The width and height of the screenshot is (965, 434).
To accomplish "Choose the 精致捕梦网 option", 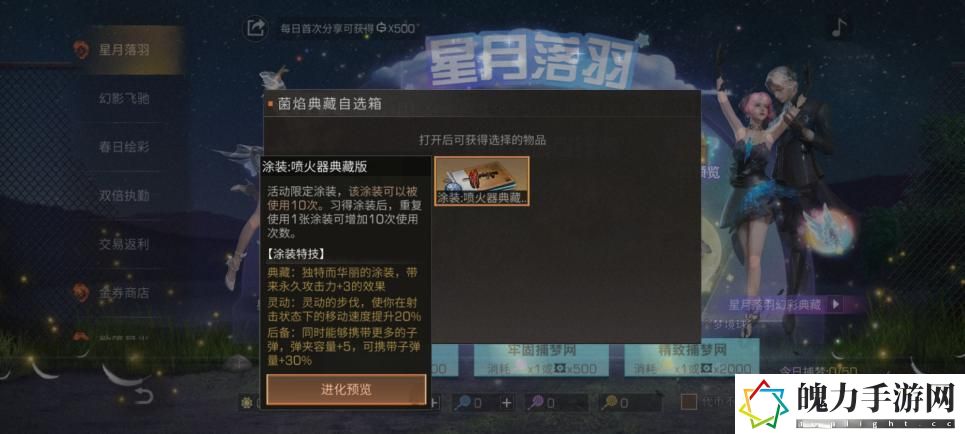I will pos(691,359).
